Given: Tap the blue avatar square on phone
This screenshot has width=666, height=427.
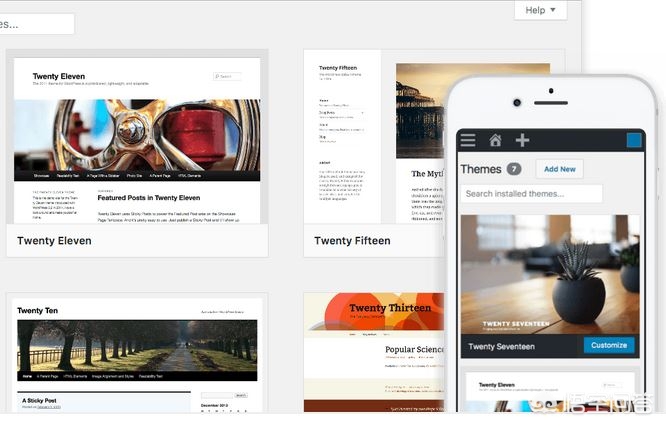Looking at the screenshot, I should click(x=634, y=140).
